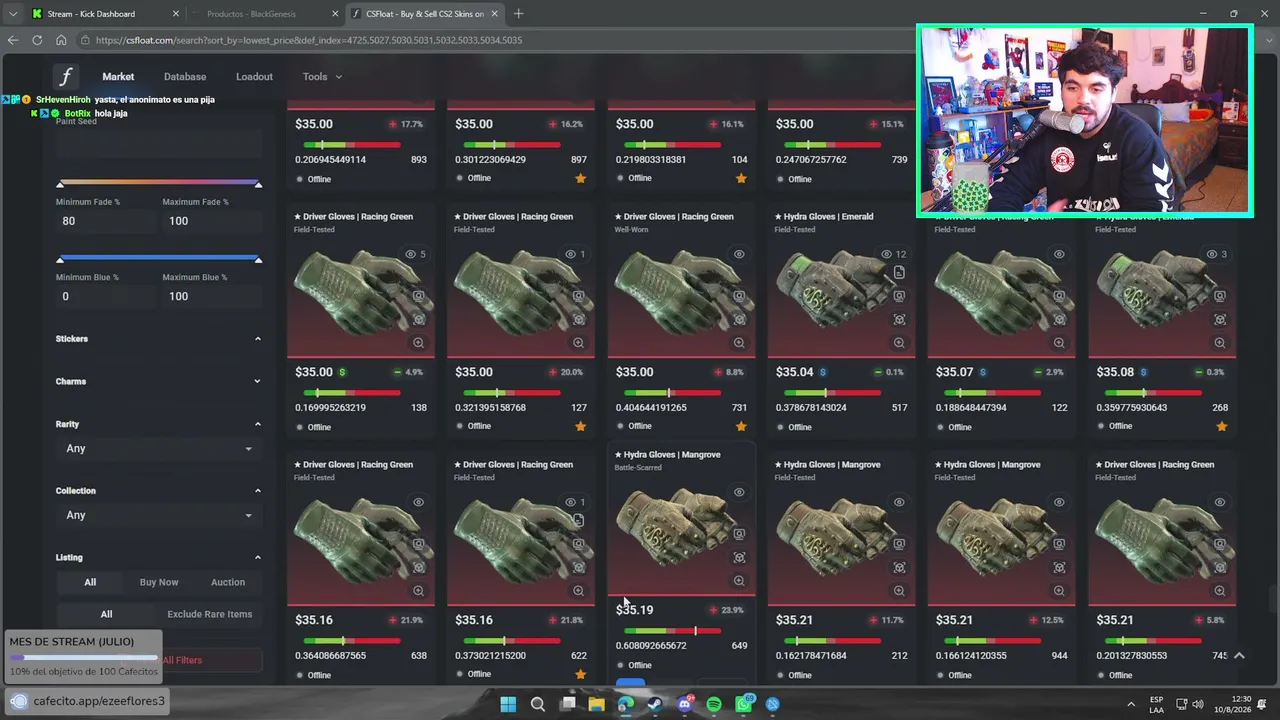Toggle watch eye on $35.00 20.0% Driver Gloves

[x=571, y=254]
